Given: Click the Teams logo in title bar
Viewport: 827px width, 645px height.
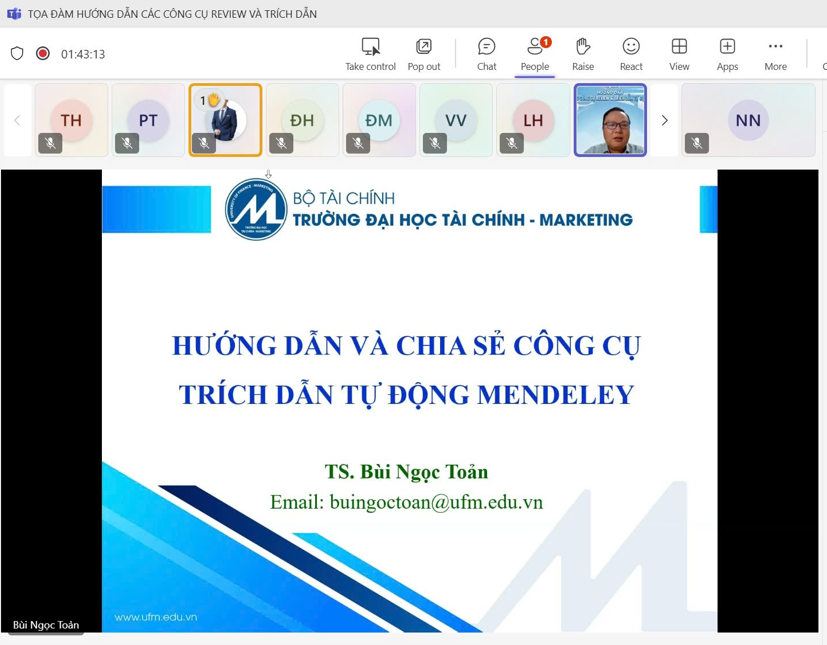Looking at the screenshot, I should tap(13, 14).
